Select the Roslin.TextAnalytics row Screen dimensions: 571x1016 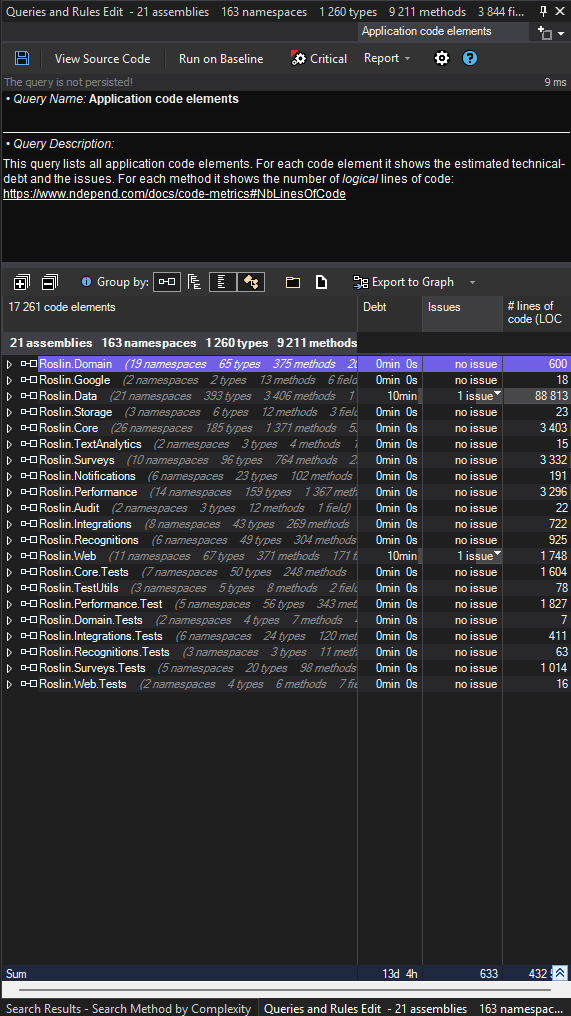pos(285,444)
